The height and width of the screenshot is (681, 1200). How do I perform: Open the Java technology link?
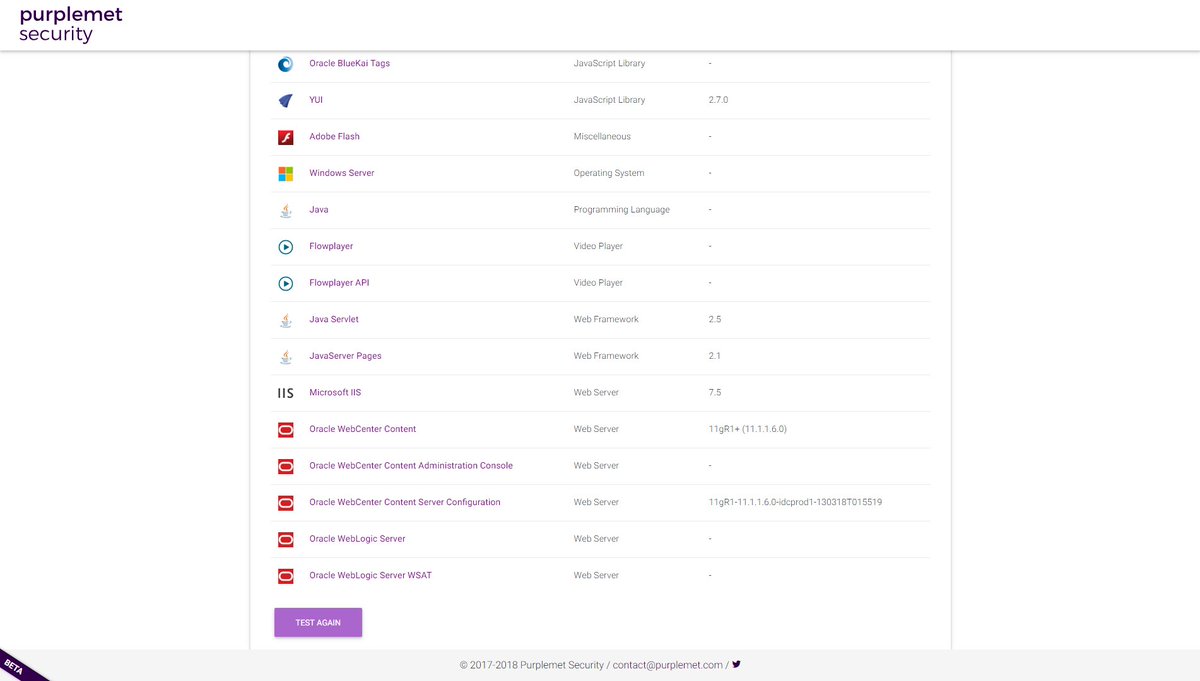[x=319, y=210]
